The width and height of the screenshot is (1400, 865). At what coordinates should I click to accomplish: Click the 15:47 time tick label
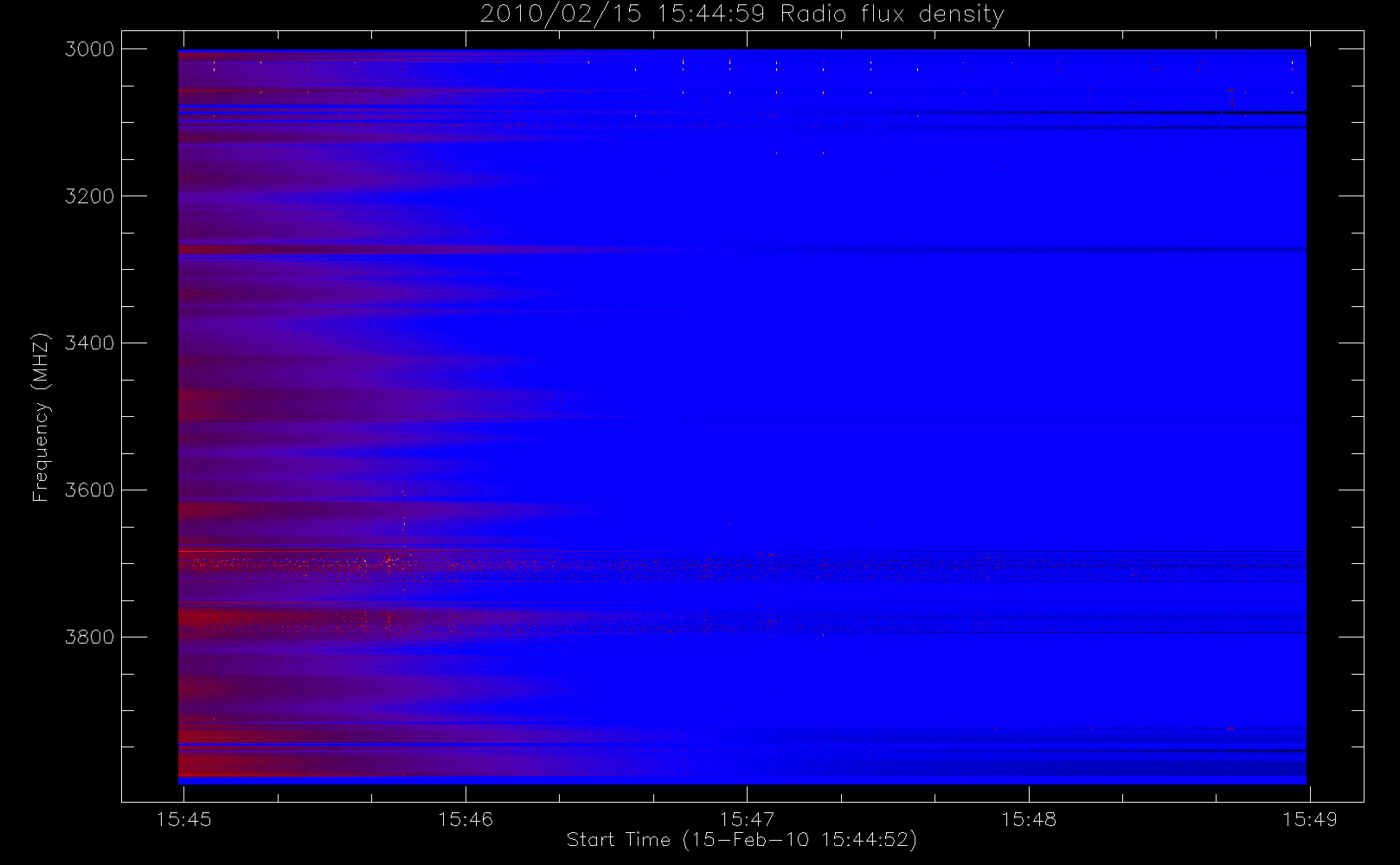tap(747, 819)
